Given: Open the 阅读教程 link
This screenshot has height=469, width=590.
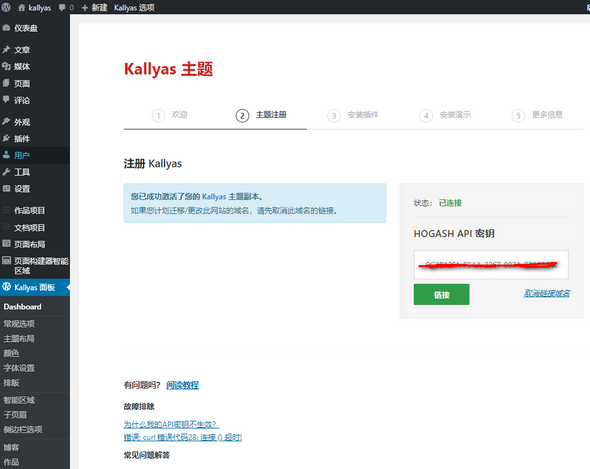Looking at the screenshot, I should (x=182, y=385).
